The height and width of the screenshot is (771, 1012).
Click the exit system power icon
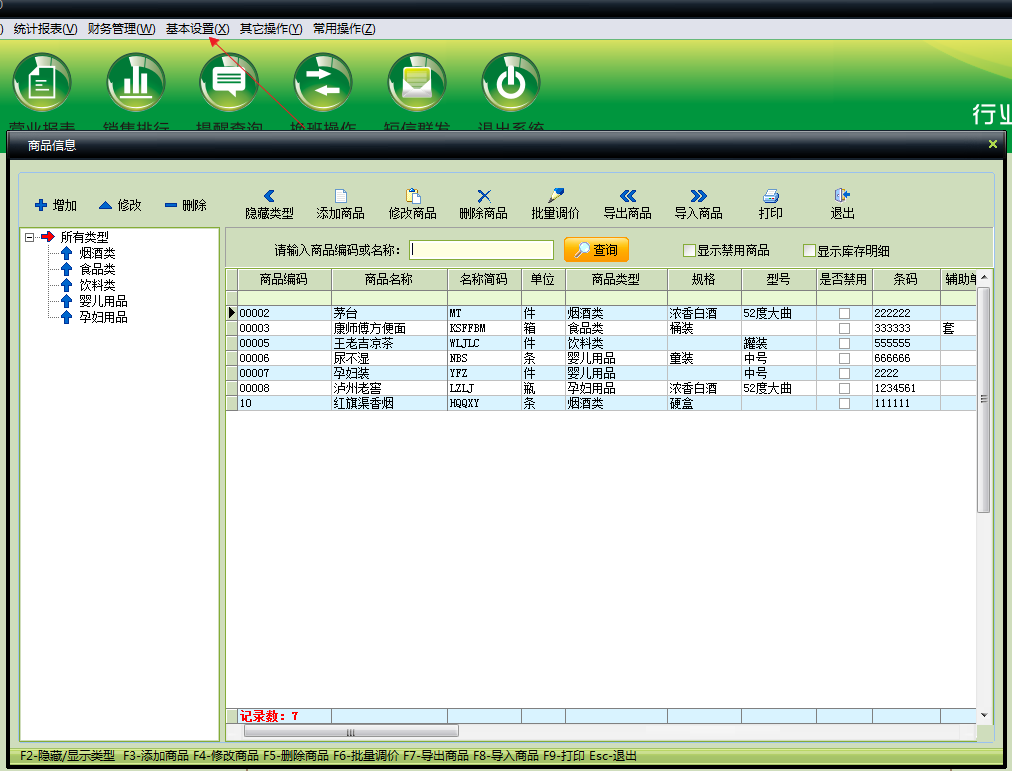click(x=511, y=82)
